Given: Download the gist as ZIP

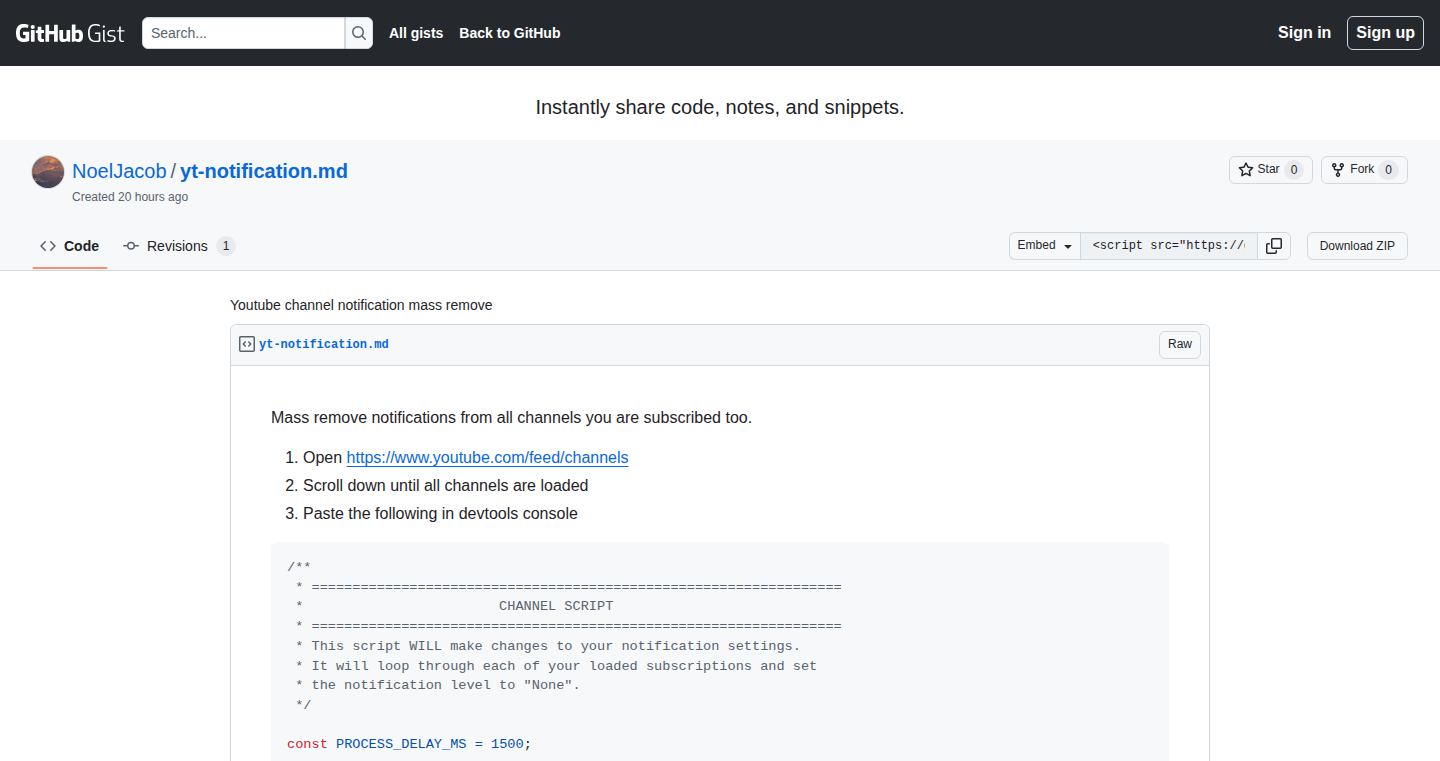Looking at the screenshot, I should pyautogui.click(x=1357, y=246).
